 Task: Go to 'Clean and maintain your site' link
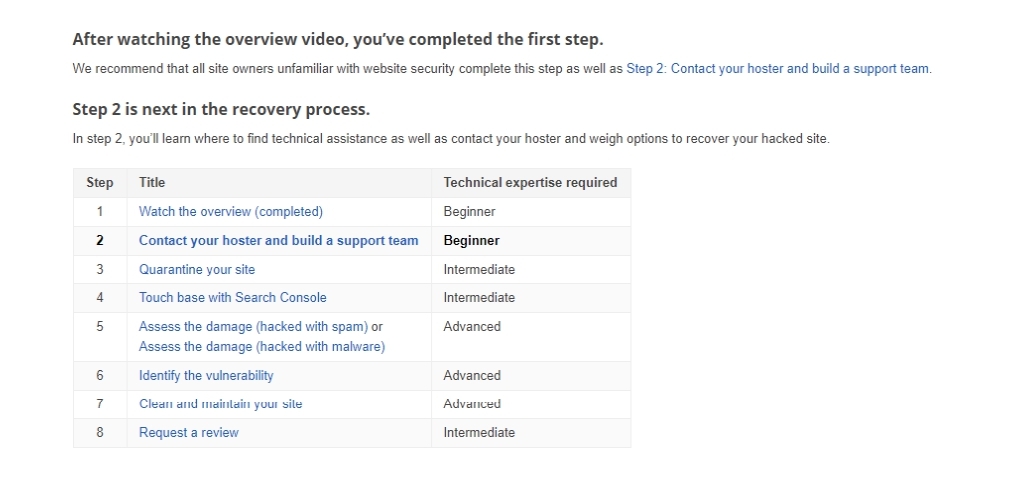tap(220, 404)
